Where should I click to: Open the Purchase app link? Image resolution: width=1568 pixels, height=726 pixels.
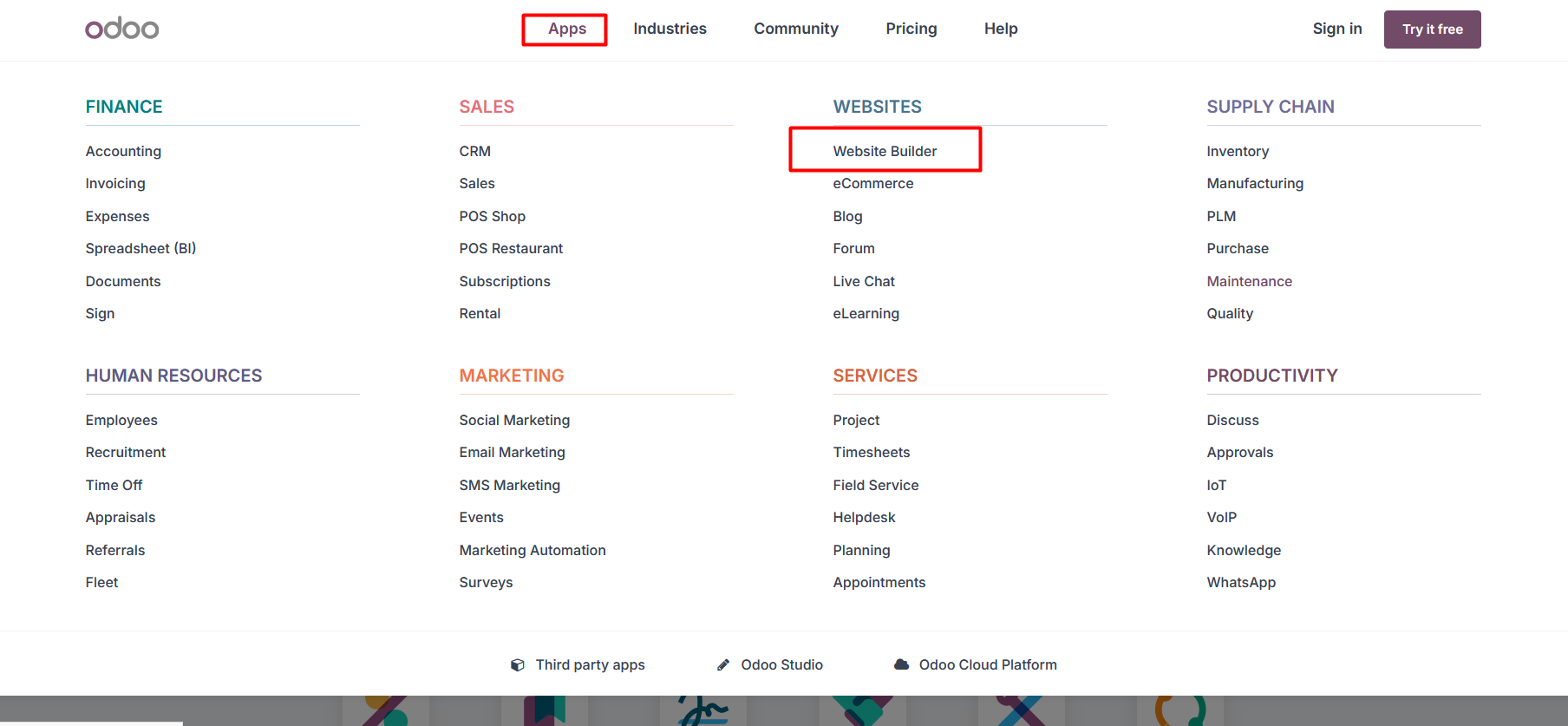[1238, 249]
